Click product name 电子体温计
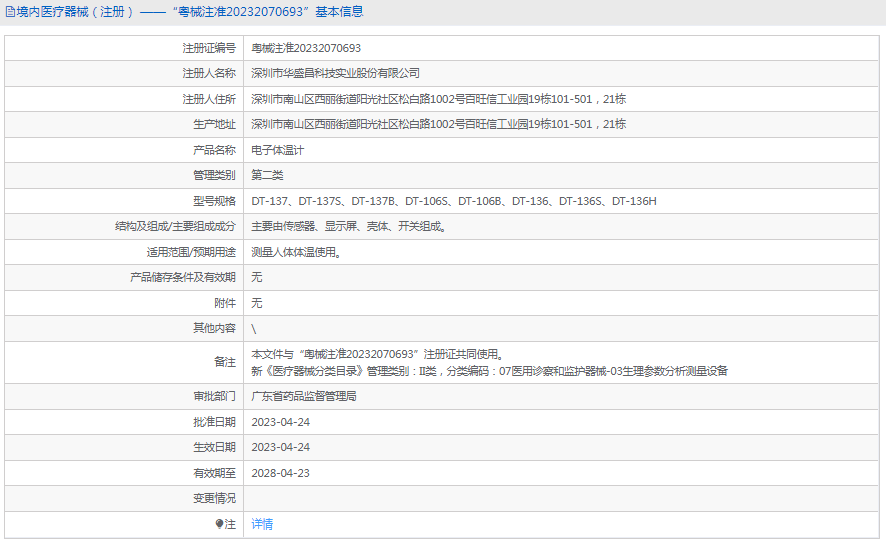Viewport: 886px width, 544px height. (277, 150)
